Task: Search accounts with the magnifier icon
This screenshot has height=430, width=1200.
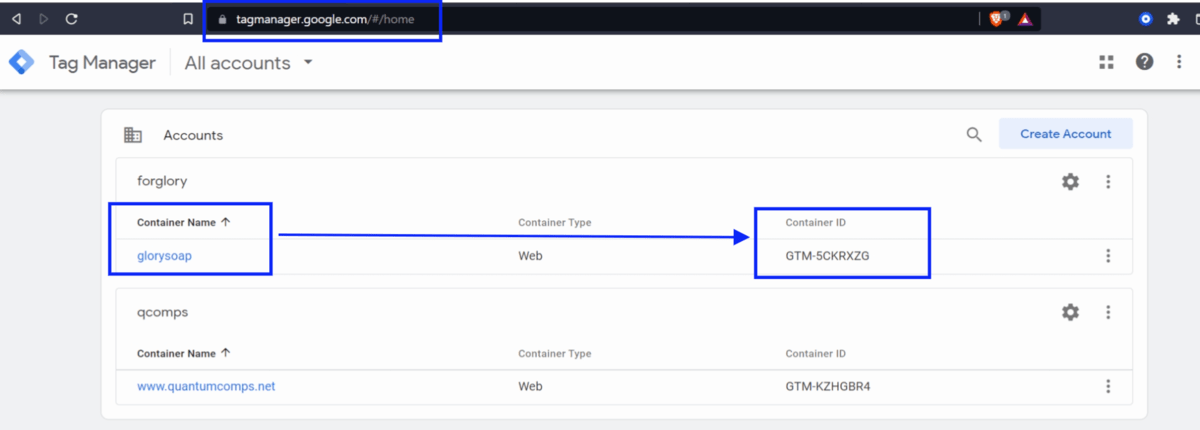Action: tap(974, 135)
